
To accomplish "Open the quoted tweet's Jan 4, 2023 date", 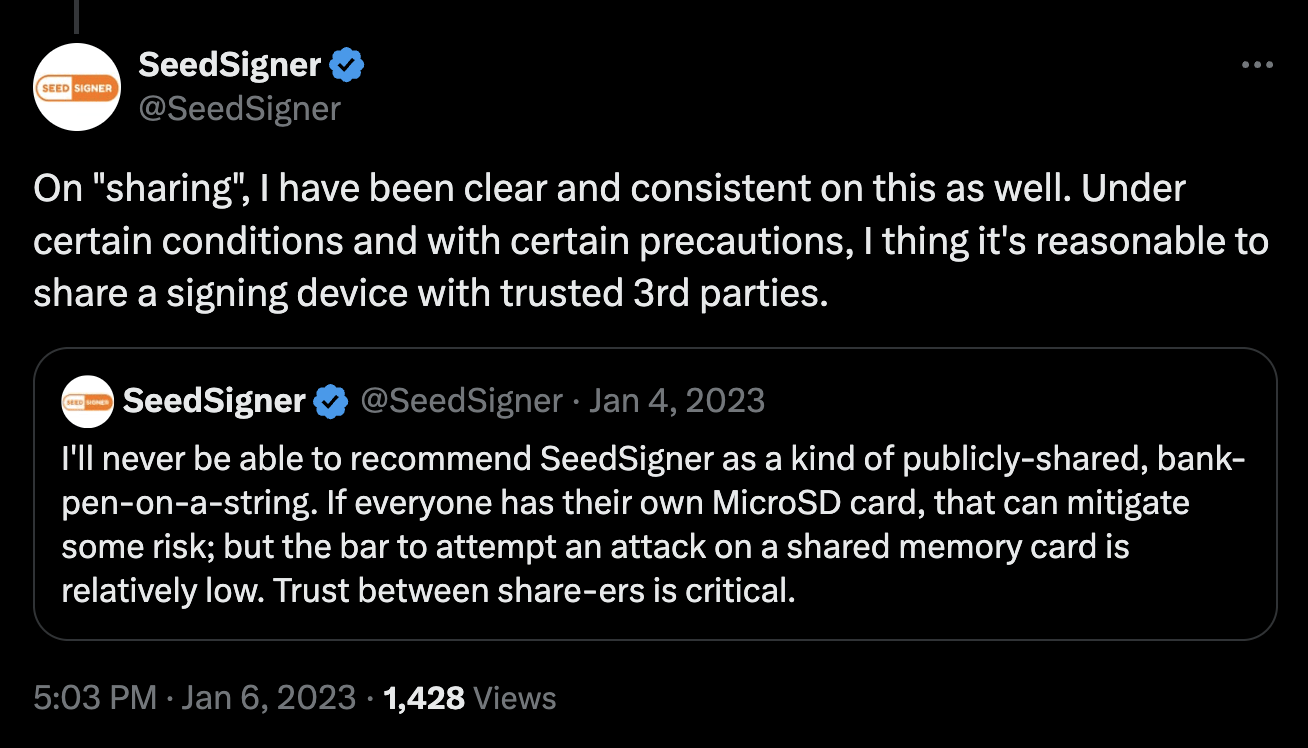I will (677, 401).
